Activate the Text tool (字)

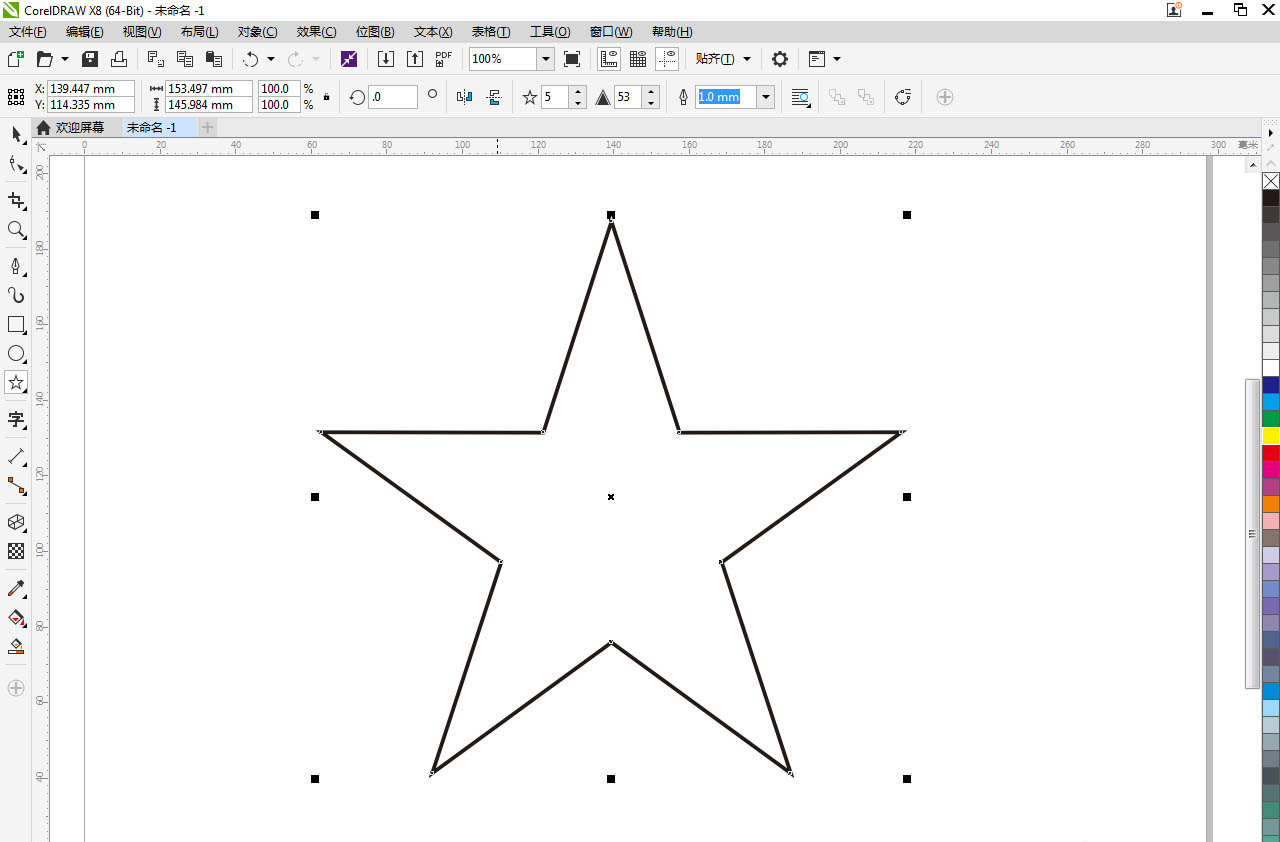(x=16, y=419)
